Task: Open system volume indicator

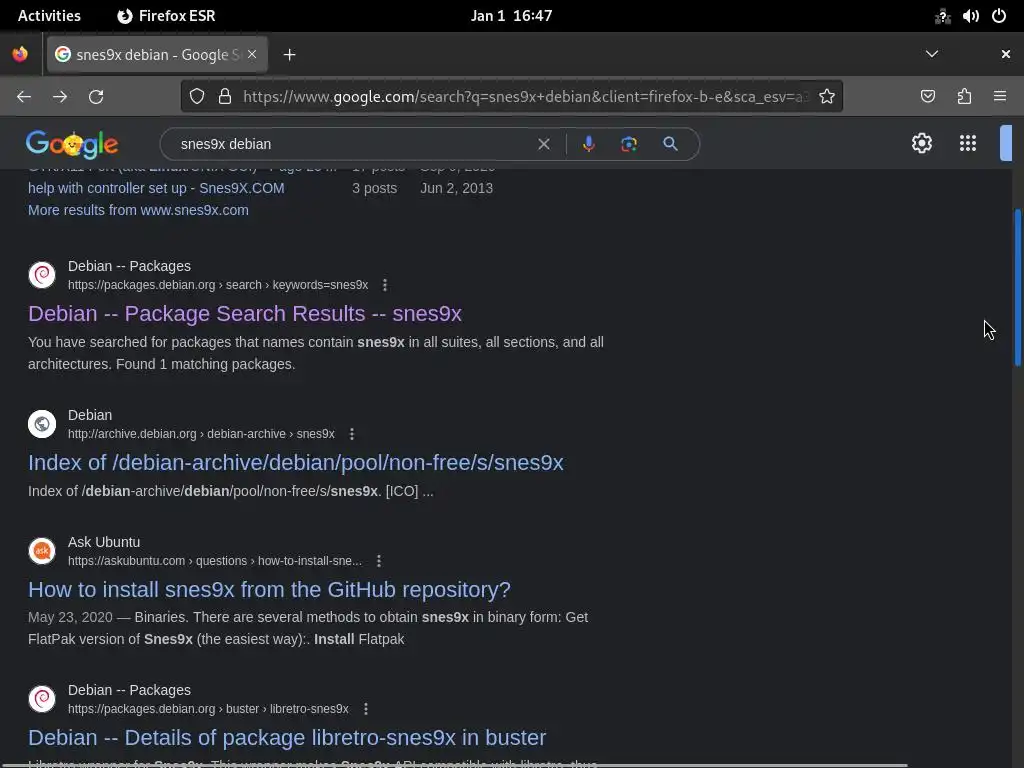Action: point(970,16)
